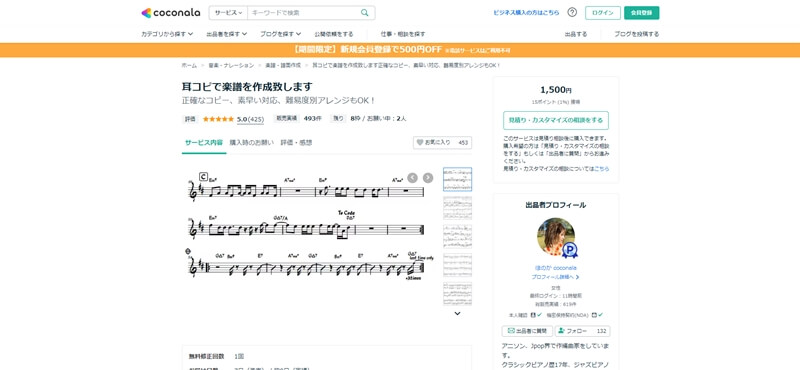Select the second sheet music thumbnail
800x370 pixels.
pyautogui.click(x=457, y=208)
